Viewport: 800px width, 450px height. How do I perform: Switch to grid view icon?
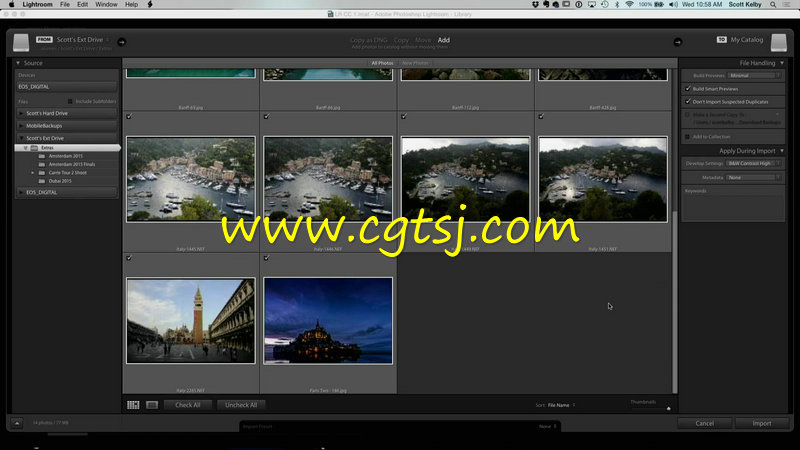point(133,405)
